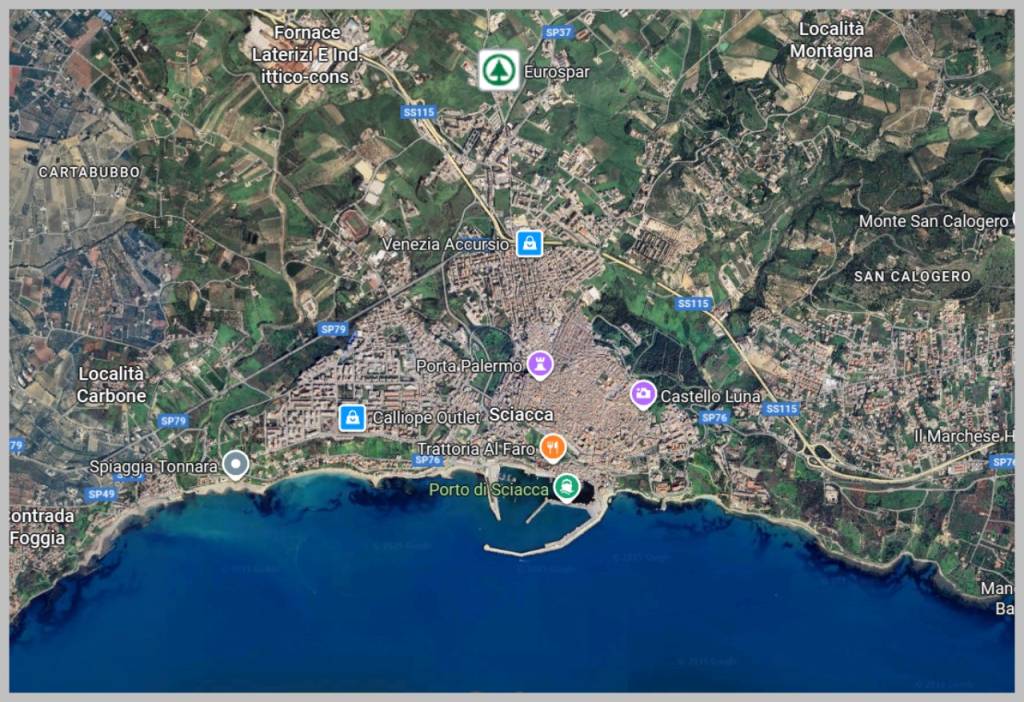Click the Località Montagna label

coord(831,40)
